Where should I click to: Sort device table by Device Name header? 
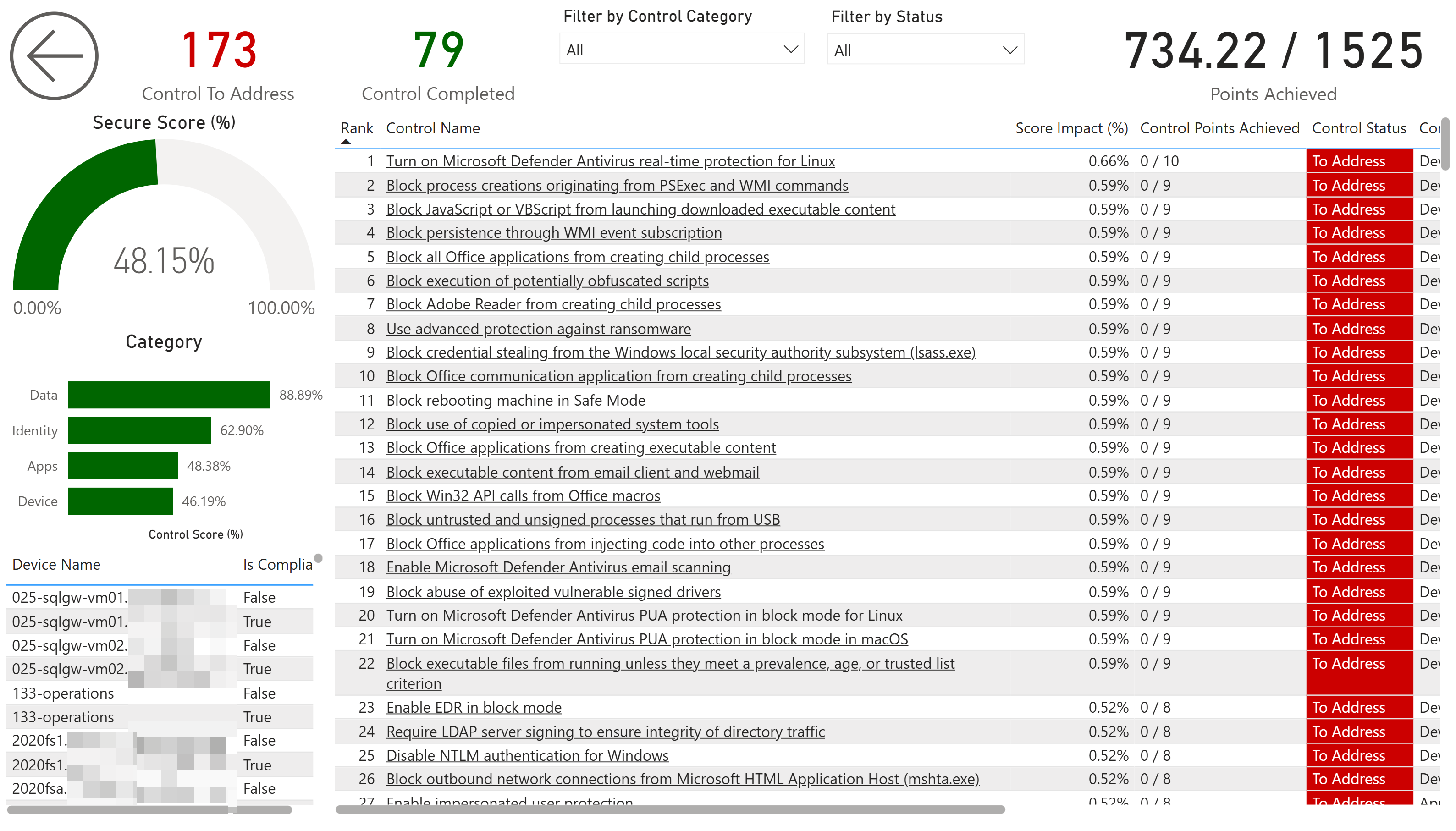pos(56,564)
